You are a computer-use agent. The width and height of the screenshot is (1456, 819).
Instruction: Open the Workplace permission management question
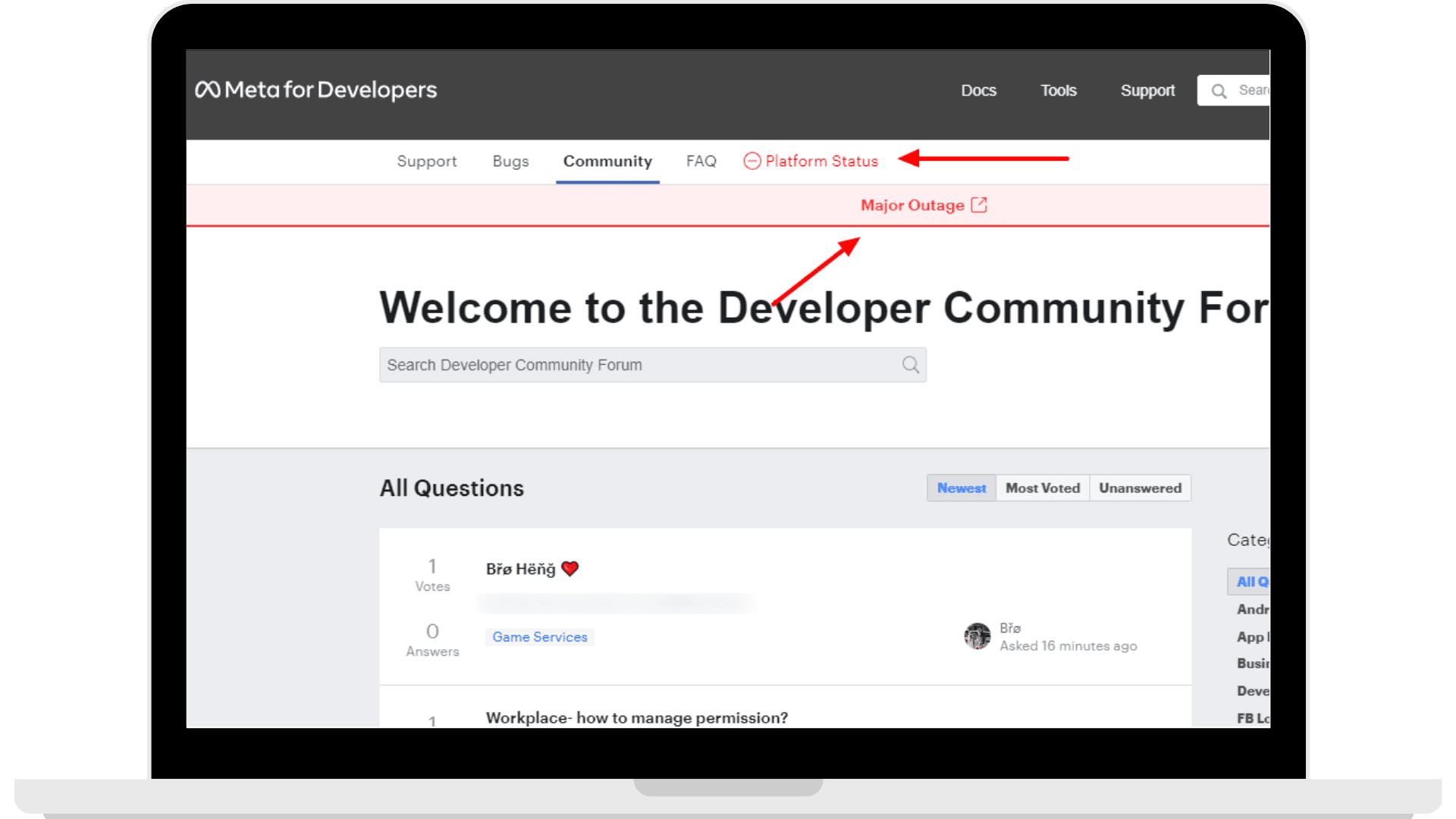pos(636,717)
